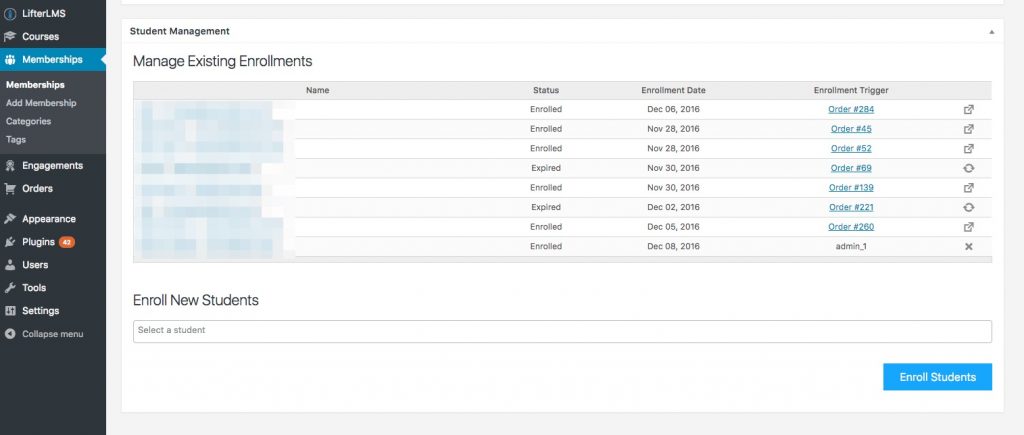The height and width of the screenshot is (435, 1024).
Task: Click the Enrollment Trigger column header
Action: 851,91
